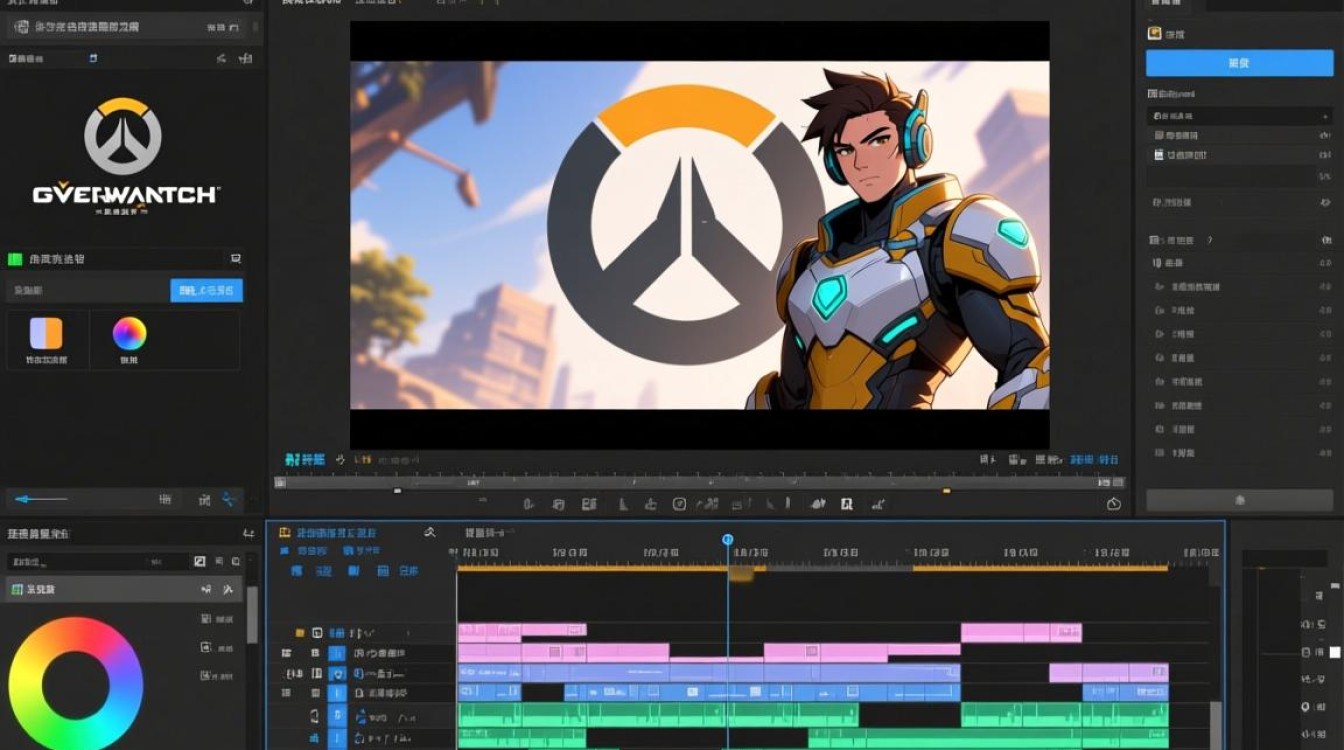This screenshot has height=750, width=1344.
Task: Click the orange folder icon on top track header
Action: click(x=299, y=633)
